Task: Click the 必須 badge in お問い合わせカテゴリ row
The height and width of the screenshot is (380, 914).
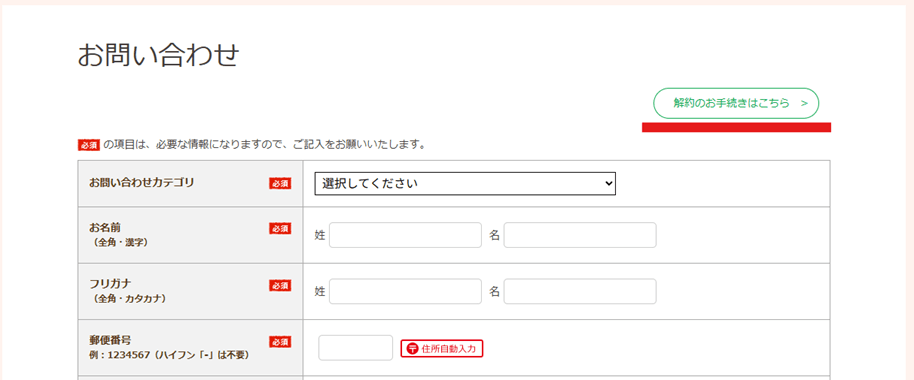Action: click(280, 184)
